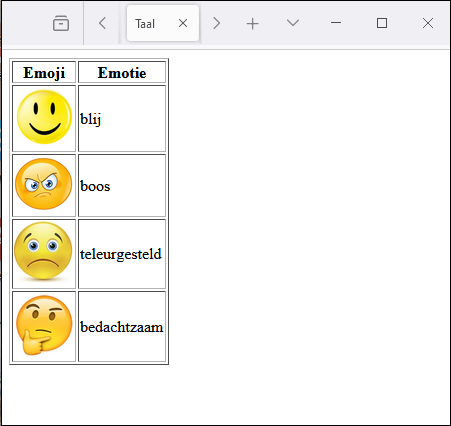Minimize the browser window
This screenshot has height=426, width=451.
pos(336,23)
